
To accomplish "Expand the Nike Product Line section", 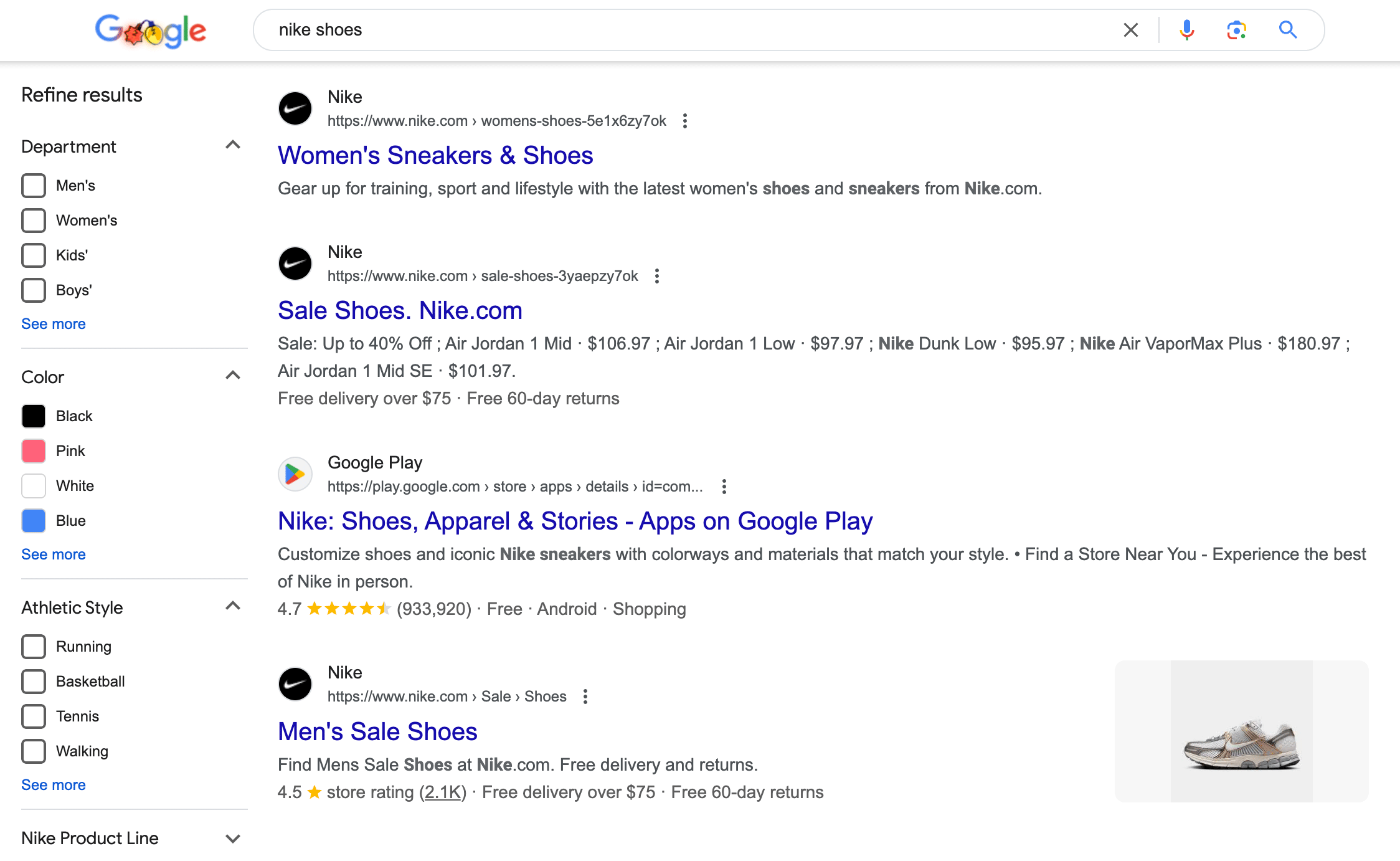I will coord(232,838).
